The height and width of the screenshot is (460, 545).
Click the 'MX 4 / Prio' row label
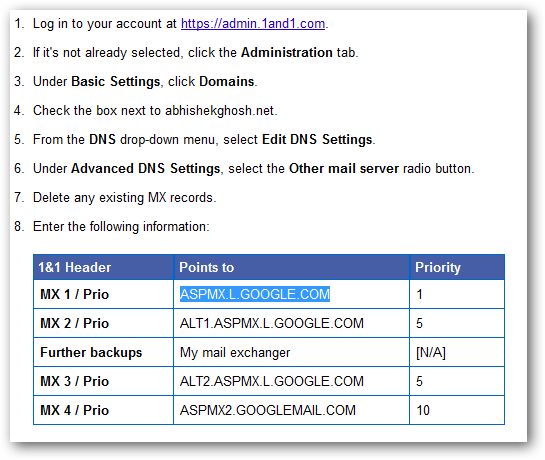coord(74,410)
